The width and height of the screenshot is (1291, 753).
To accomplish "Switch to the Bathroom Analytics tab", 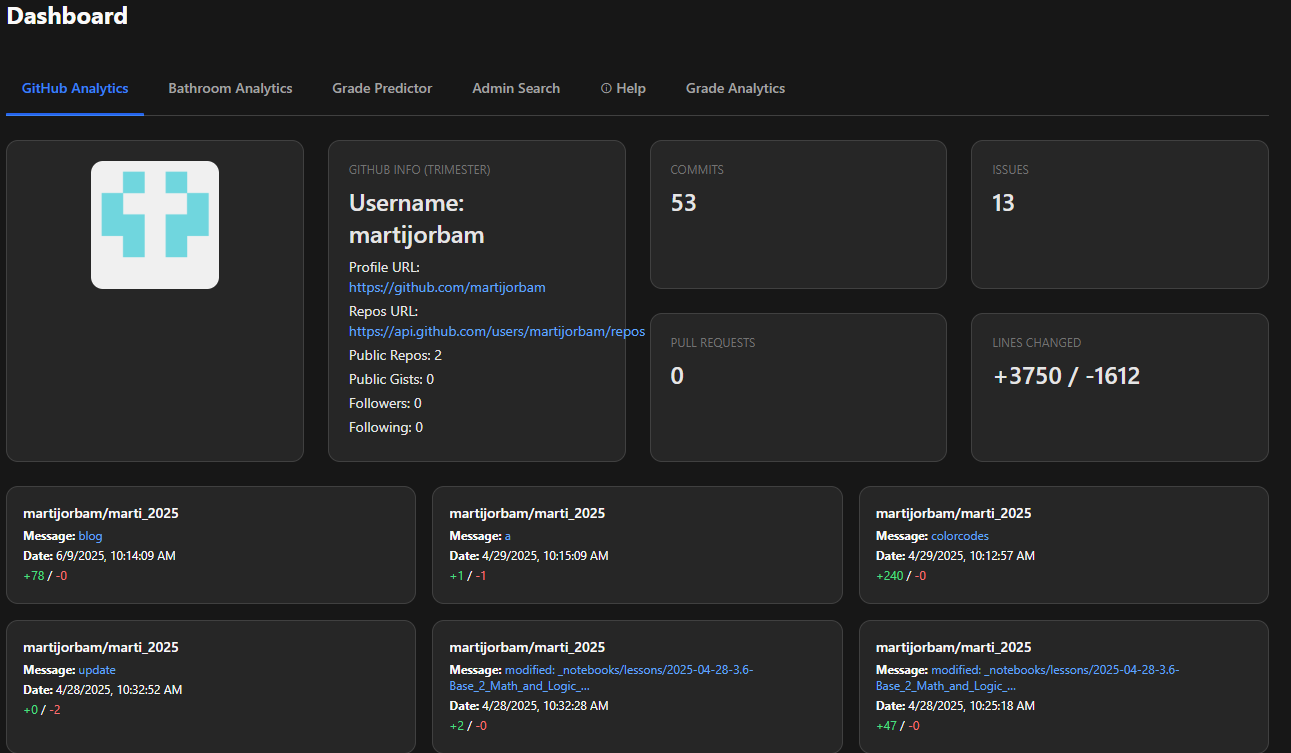I will (230, 88).
